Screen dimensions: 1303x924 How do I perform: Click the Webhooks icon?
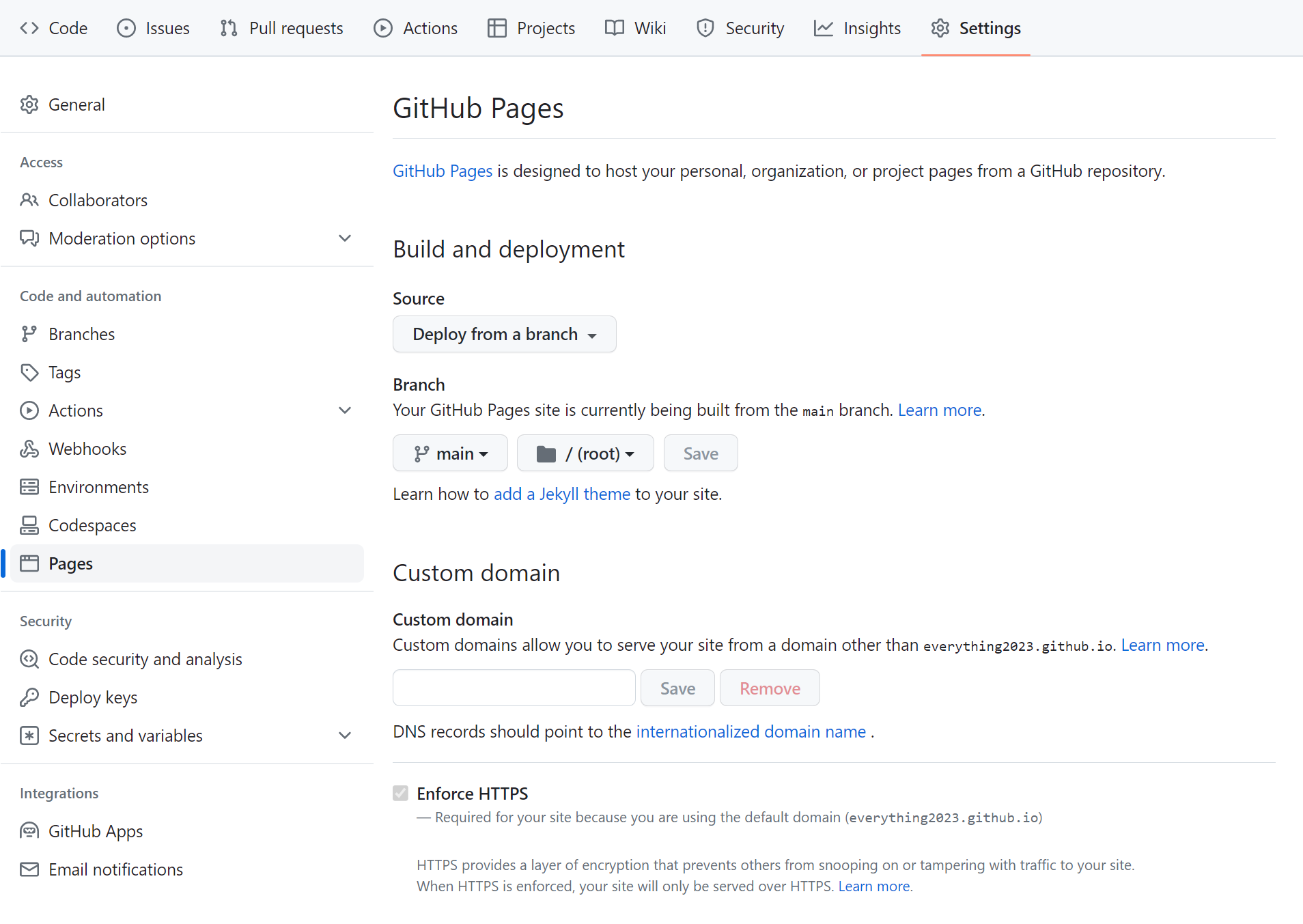click(29, 449)
